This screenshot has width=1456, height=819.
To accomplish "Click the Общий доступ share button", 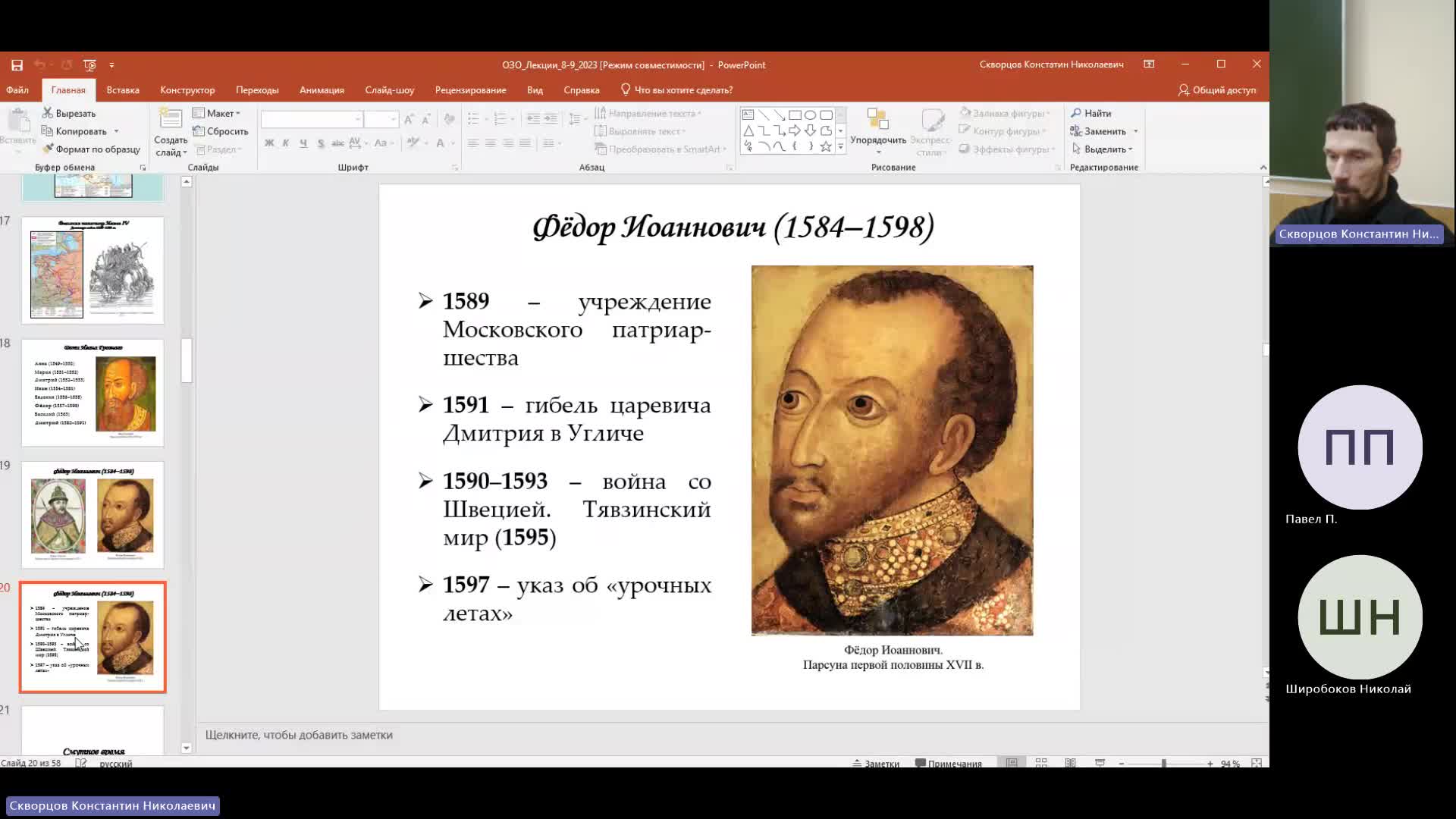I will click(1217, 90).
